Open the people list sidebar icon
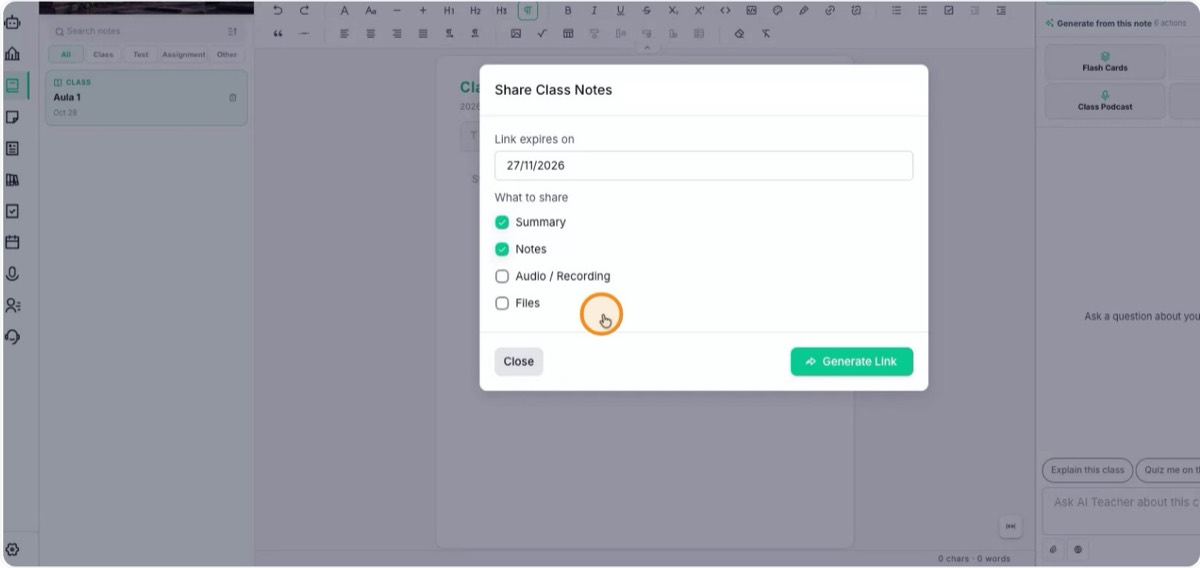Screen dimensions: 1200x568 (x=12, y=305)
